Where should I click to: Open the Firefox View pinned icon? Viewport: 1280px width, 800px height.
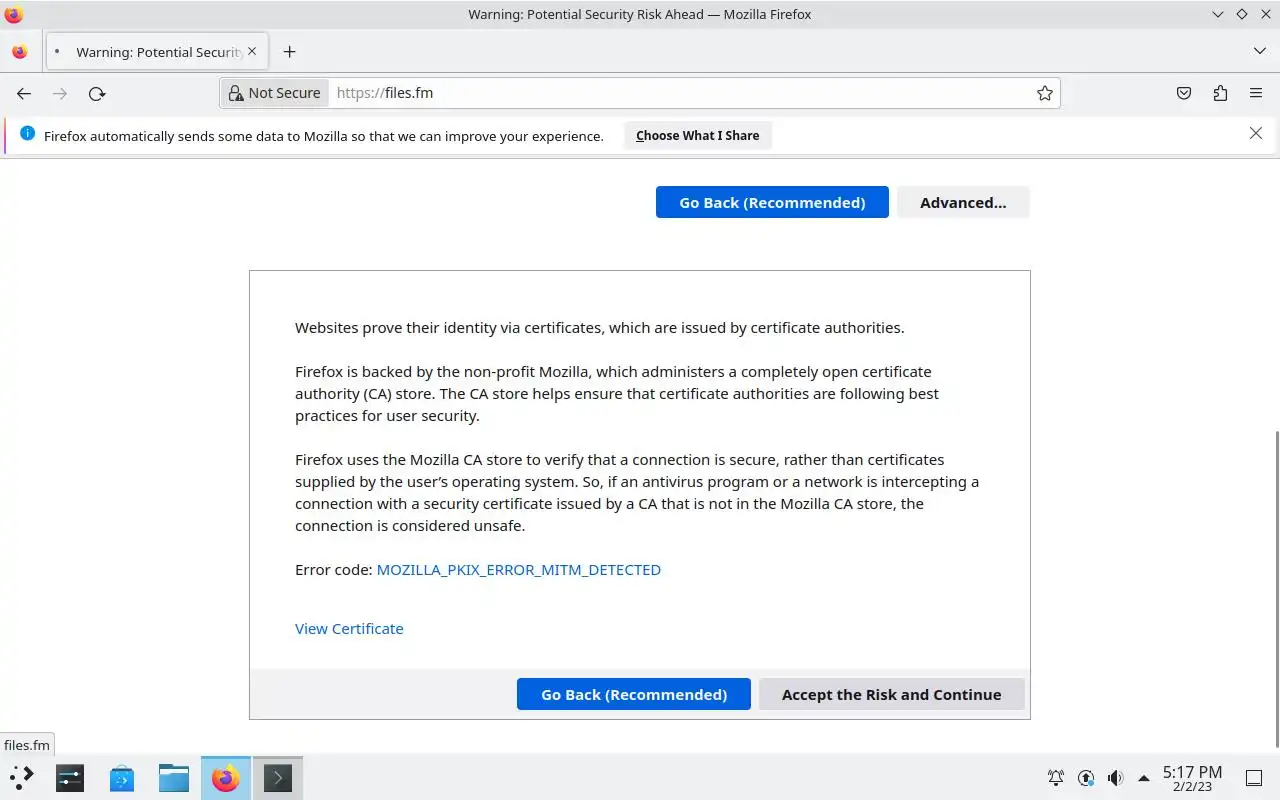coord(20,52)
